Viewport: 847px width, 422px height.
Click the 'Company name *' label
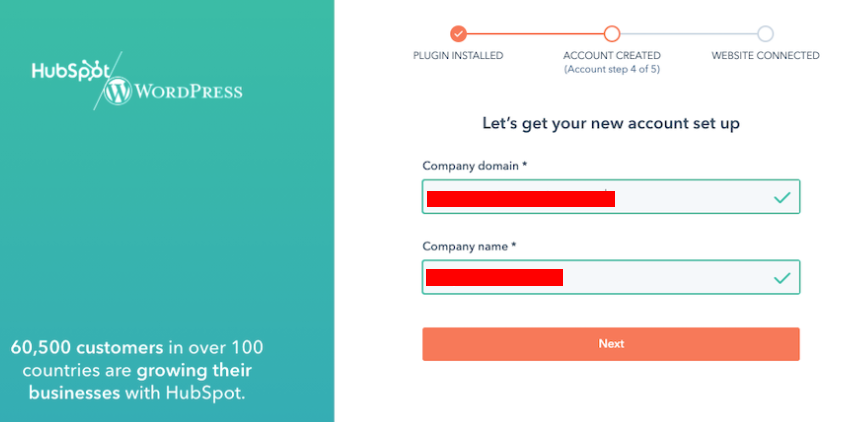point(469,246)
